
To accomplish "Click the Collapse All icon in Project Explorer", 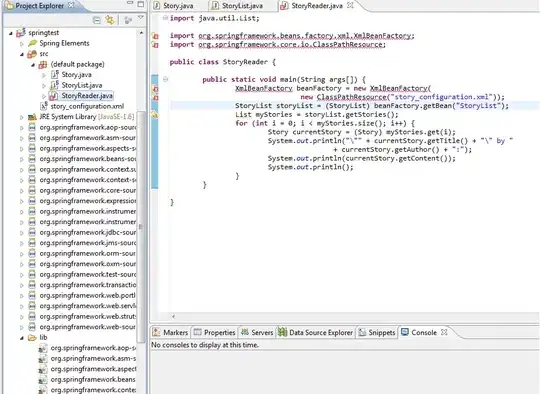I will [x=97, y=21].
